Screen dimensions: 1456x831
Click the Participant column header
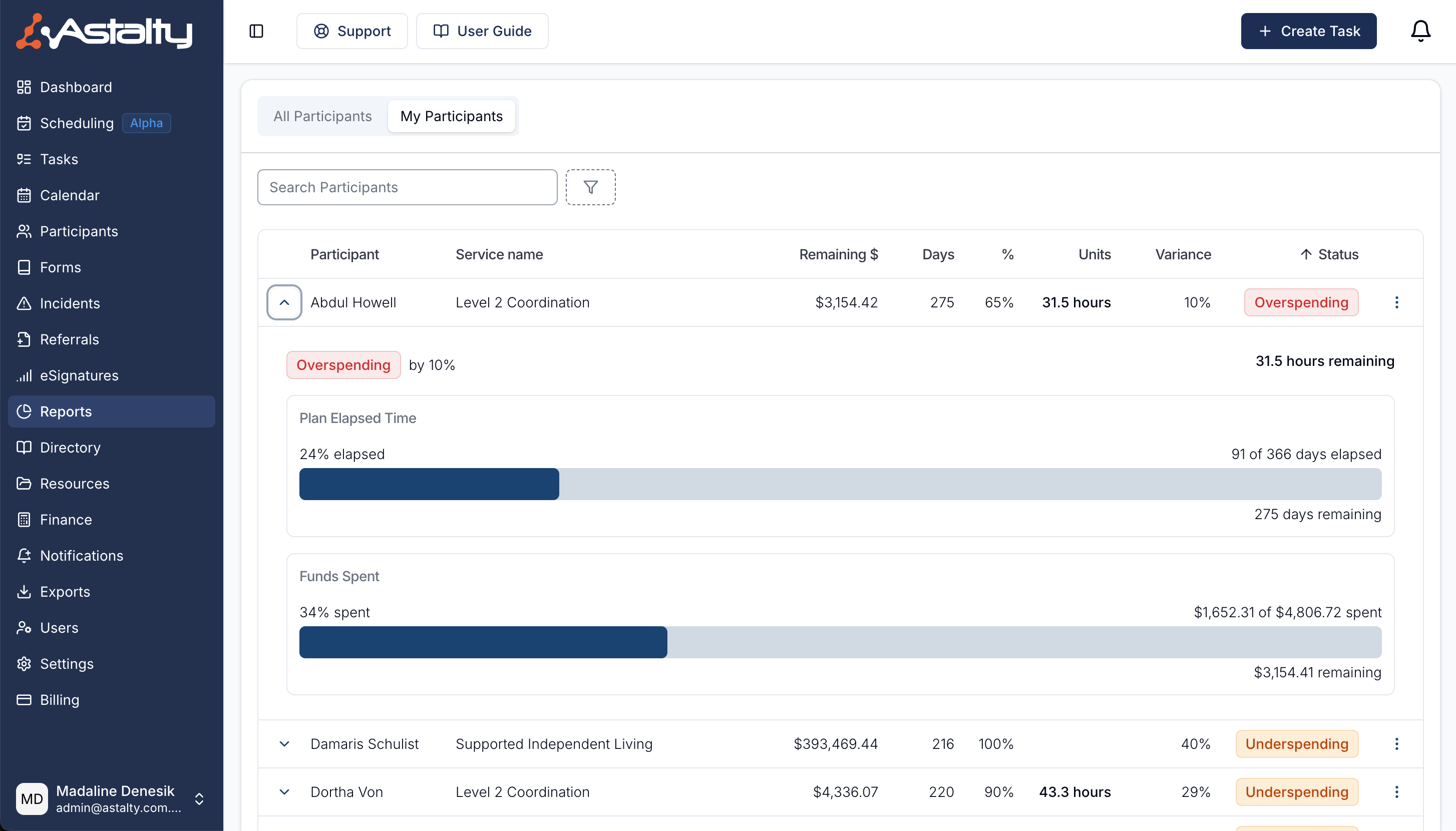click(x=344, y=254)
